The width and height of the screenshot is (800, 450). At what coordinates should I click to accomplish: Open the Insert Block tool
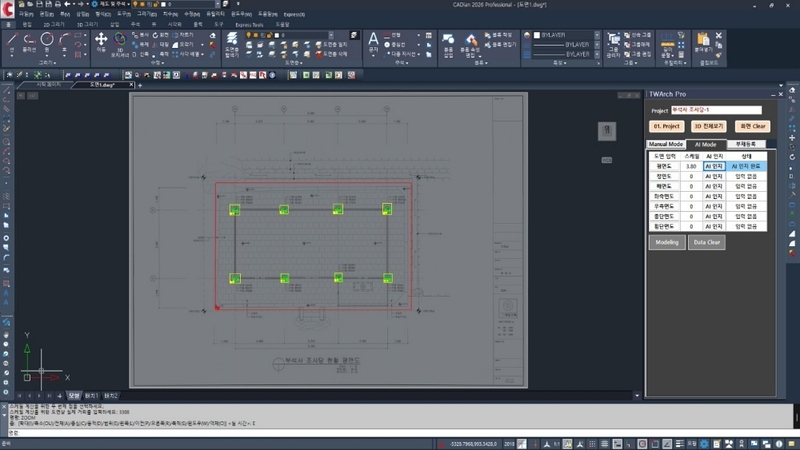click(448, 41)
